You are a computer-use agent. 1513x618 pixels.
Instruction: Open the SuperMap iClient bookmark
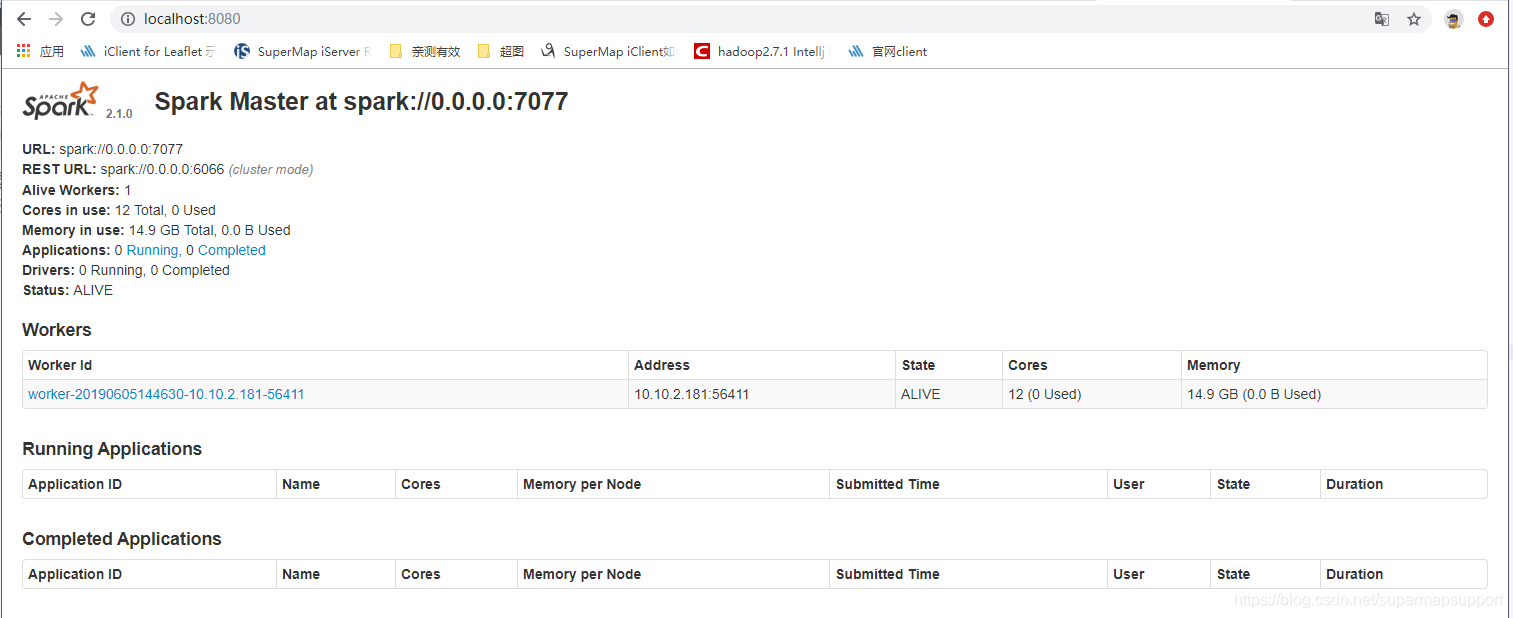coord(608,51)
